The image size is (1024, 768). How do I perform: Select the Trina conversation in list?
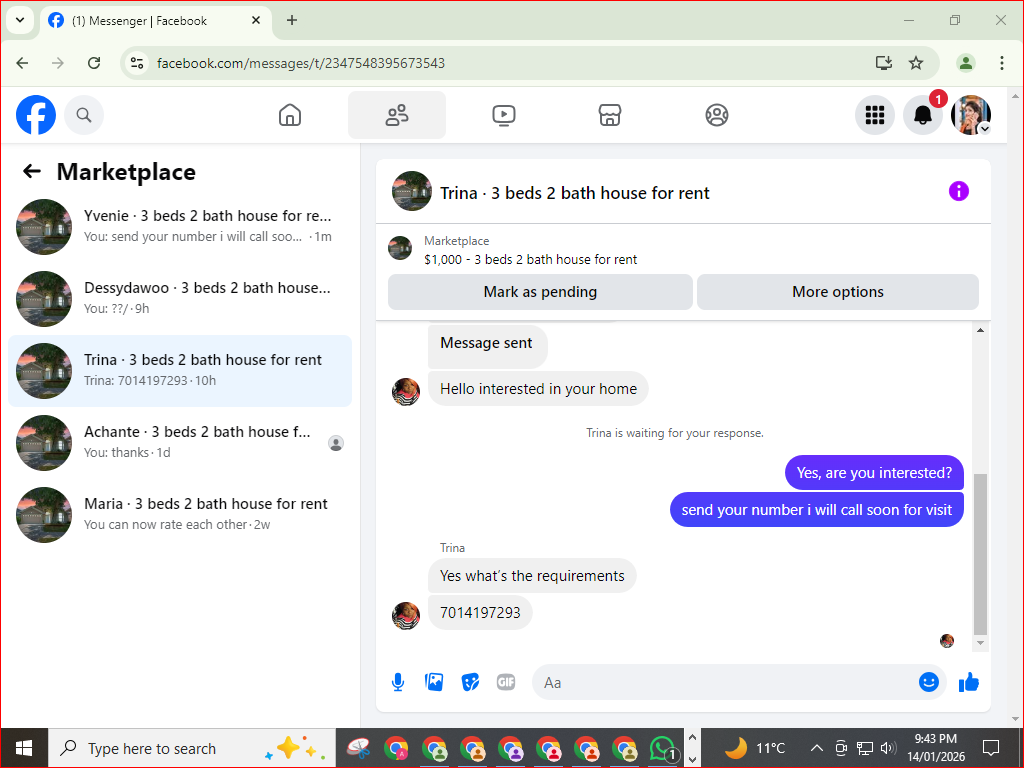coord(180,371)
